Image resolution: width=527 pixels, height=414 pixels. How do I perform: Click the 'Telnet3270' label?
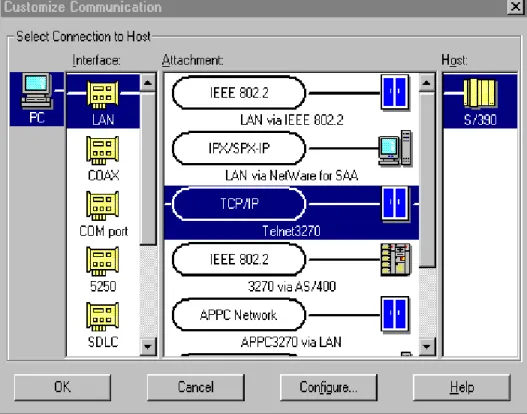point(291,231)
